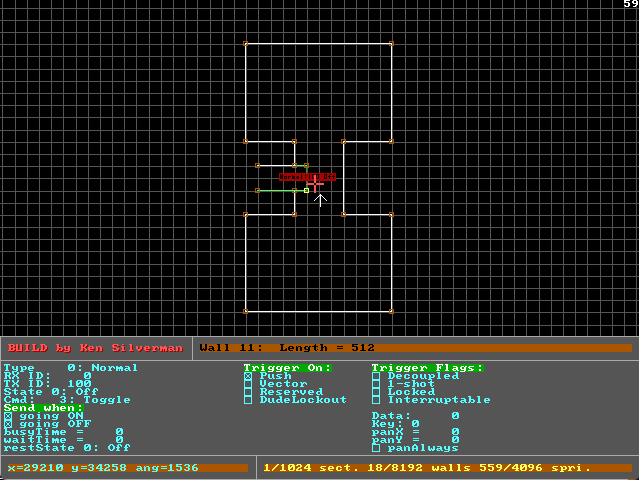Screen dimensions: 639x480
Task: Select the restState 0: Off field
Action: click(x=67, y=448)
